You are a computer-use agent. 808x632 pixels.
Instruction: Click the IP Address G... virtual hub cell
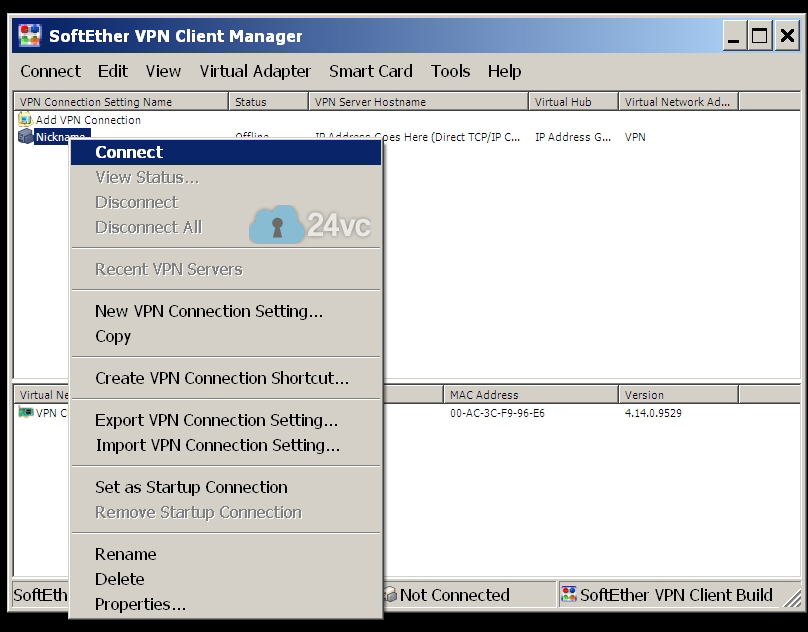pos(573,137)
